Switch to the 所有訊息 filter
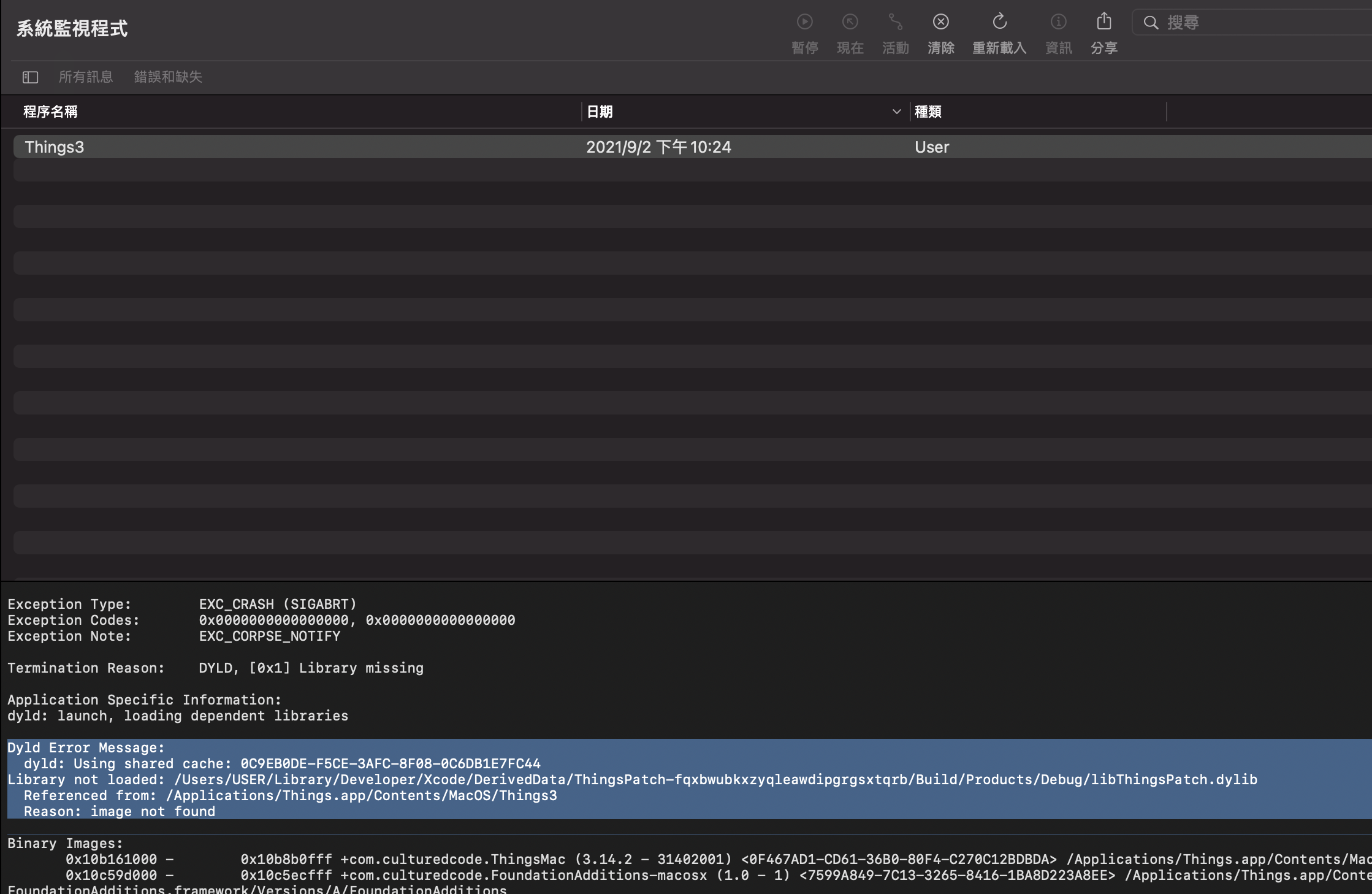 click(86, 77)
